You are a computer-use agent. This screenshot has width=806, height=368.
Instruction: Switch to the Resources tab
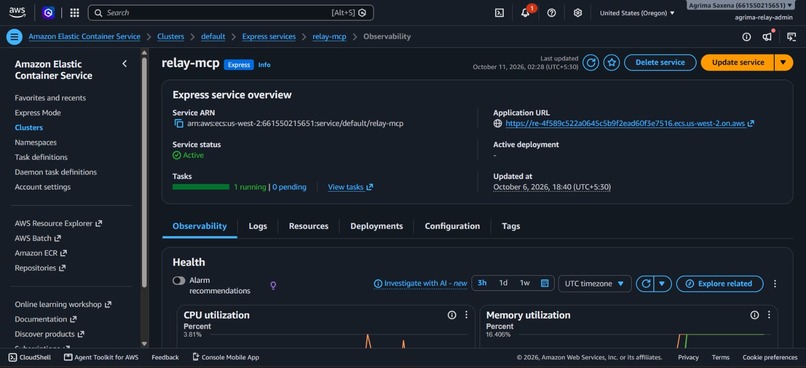click(x=308, y=226)
